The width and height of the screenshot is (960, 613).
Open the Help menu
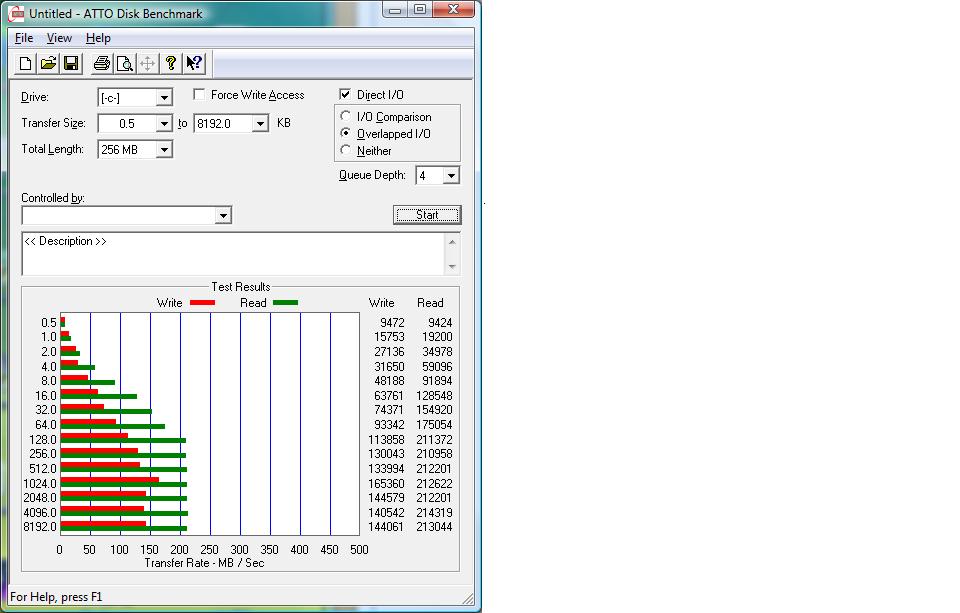tap(98, 38)
